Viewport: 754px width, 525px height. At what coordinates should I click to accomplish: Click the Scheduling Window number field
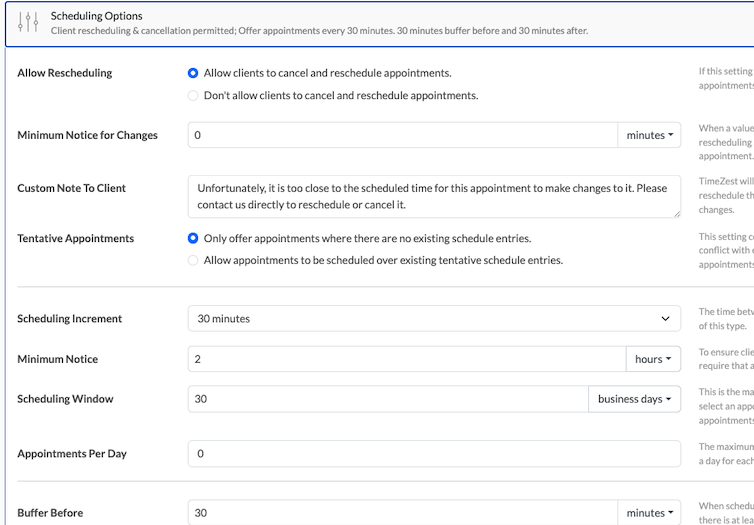coord(387,399)
